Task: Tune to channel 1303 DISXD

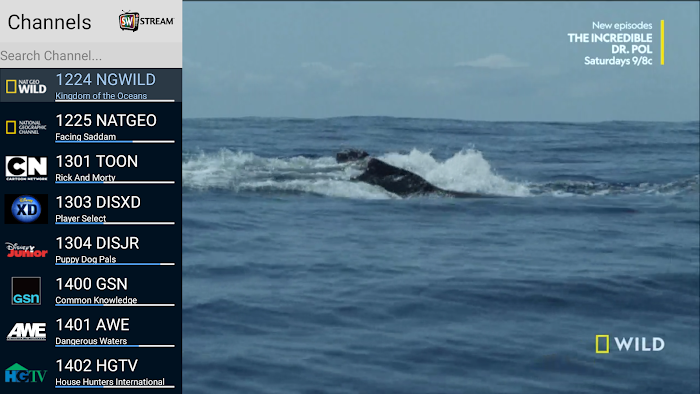Action: pos(91,208)
